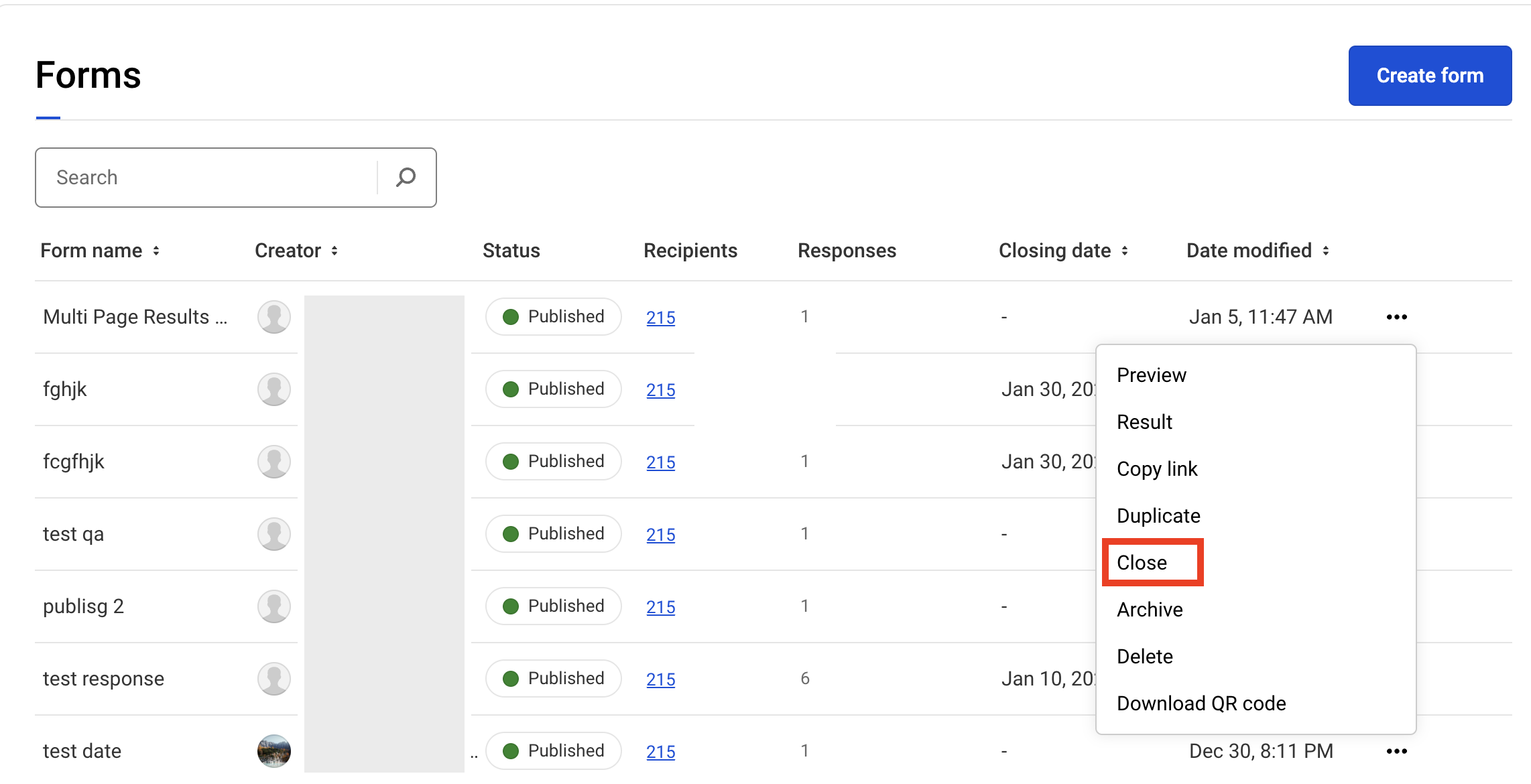Choose Duplicate from the context menu

pos(1158,515)
